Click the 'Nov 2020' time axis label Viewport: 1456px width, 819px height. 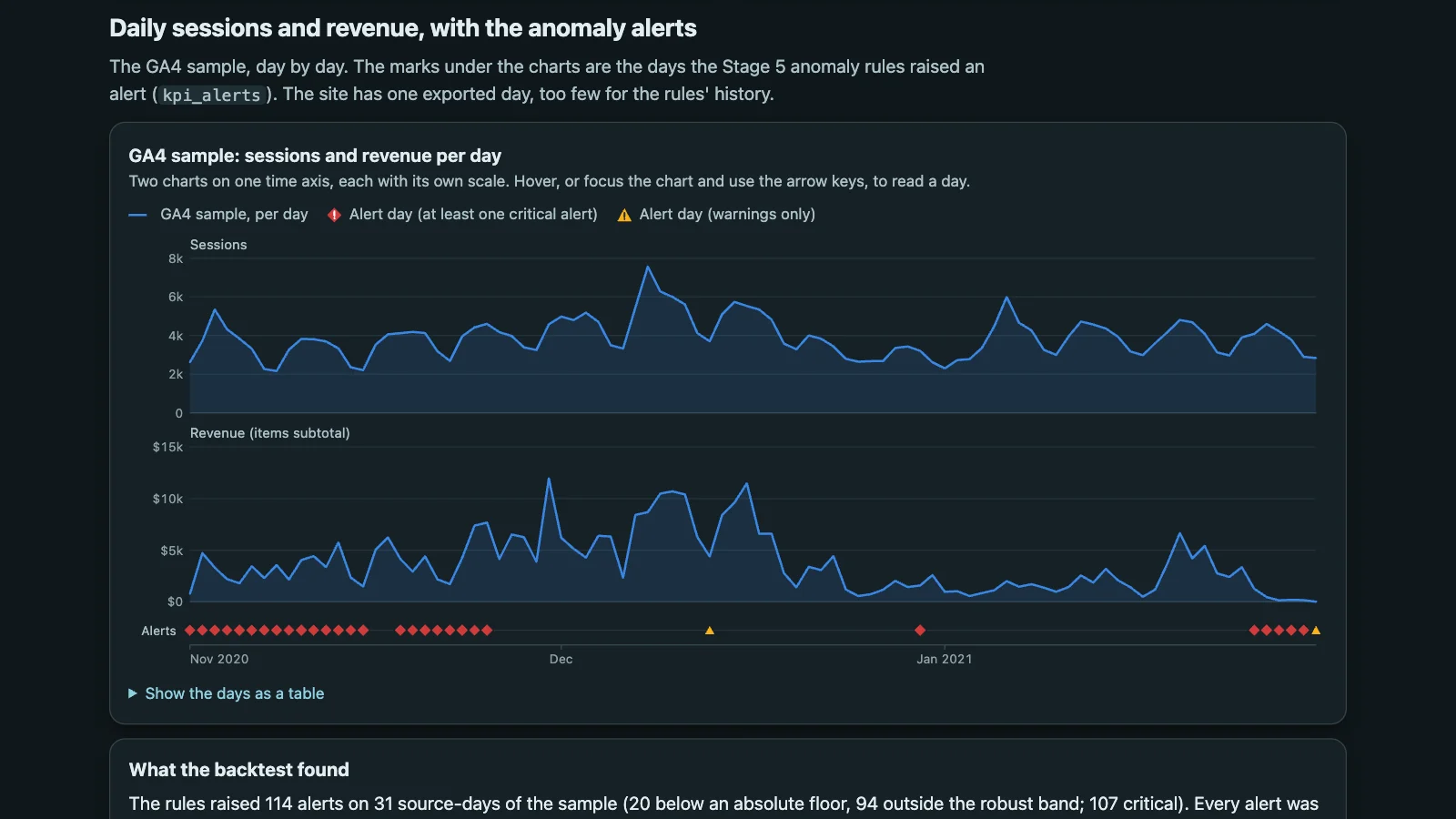219,660
